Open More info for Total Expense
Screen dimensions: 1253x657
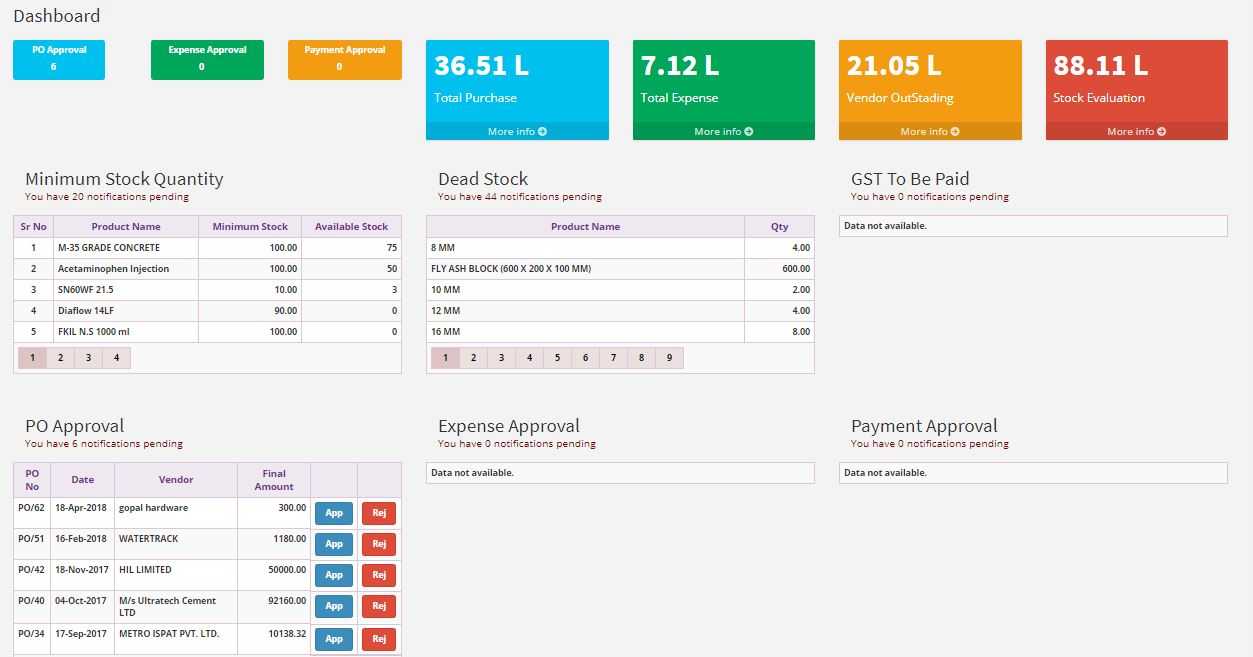coord(723,131)
